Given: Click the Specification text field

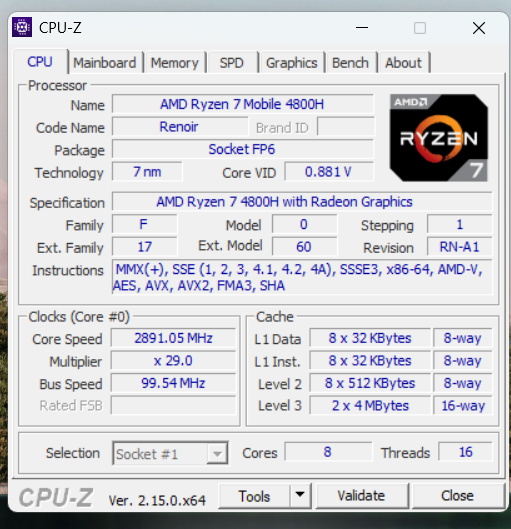Looking at the screenshot, I should pos(302,202).
